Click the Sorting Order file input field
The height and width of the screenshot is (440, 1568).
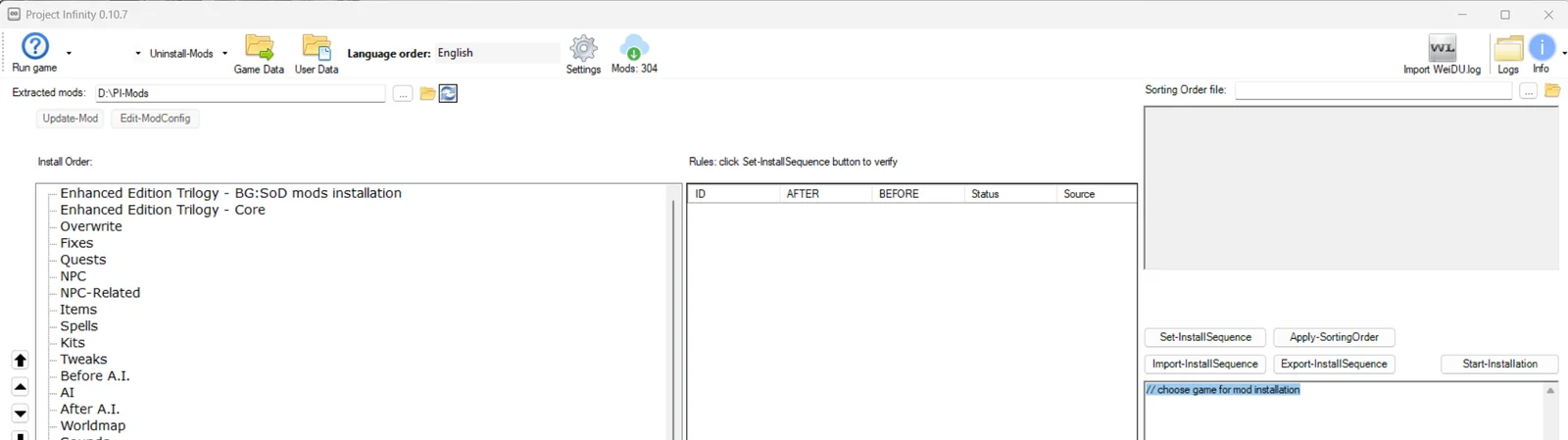(1373, 90)
